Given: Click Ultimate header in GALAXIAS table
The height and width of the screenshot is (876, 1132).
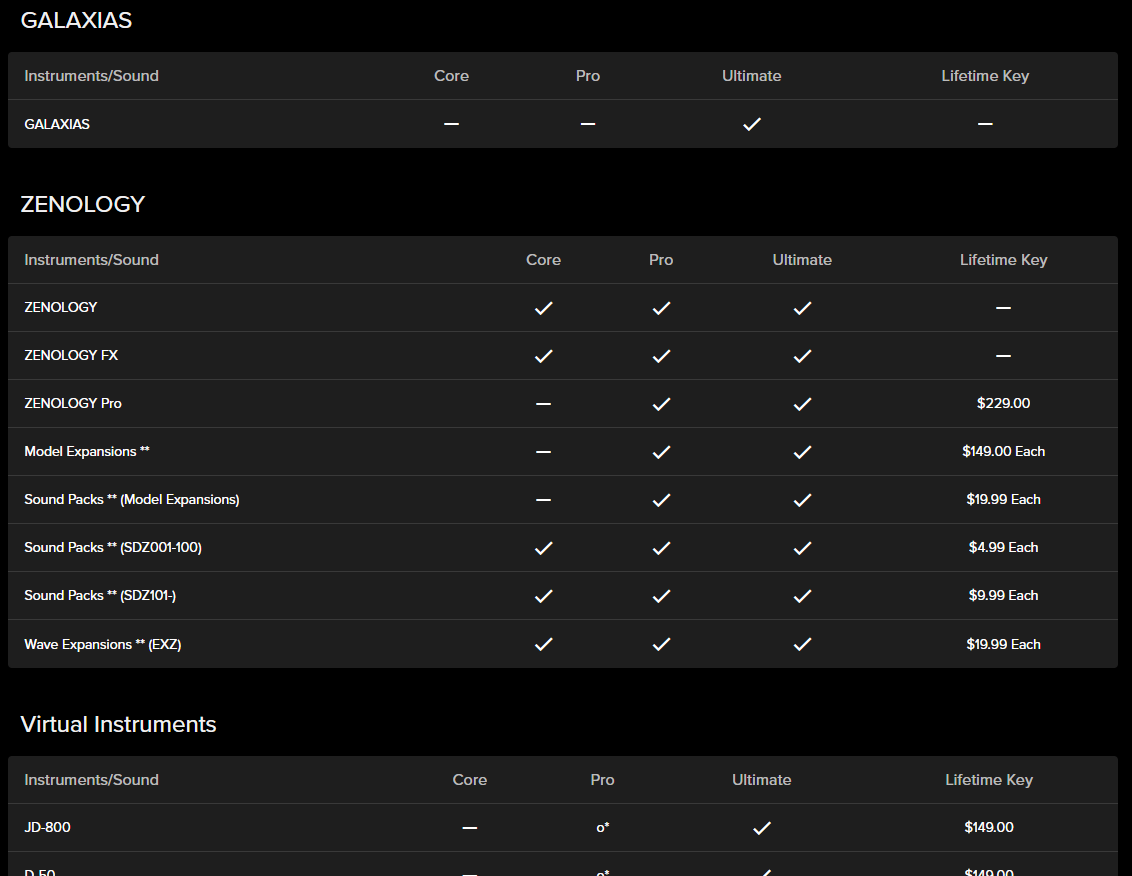Looking at the screenshot, I should coord(752,76).
